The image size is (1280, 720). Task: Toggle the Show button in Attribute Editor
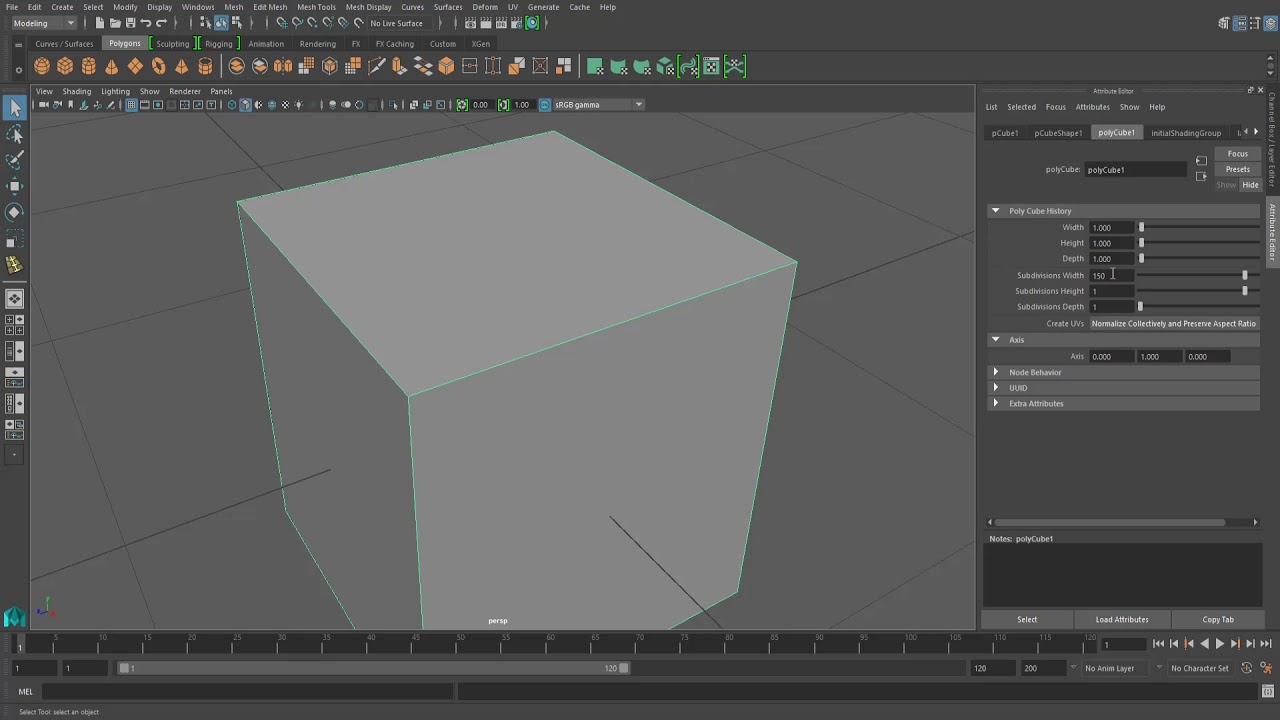click(x=1226, y=185)
